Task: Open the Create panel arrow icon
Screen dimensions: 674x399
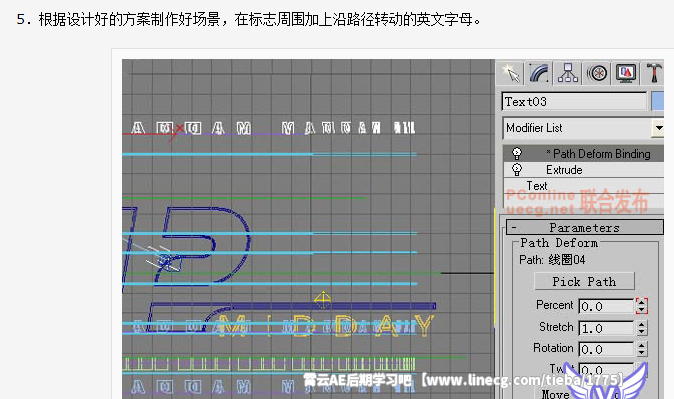Action: point(510,73)
